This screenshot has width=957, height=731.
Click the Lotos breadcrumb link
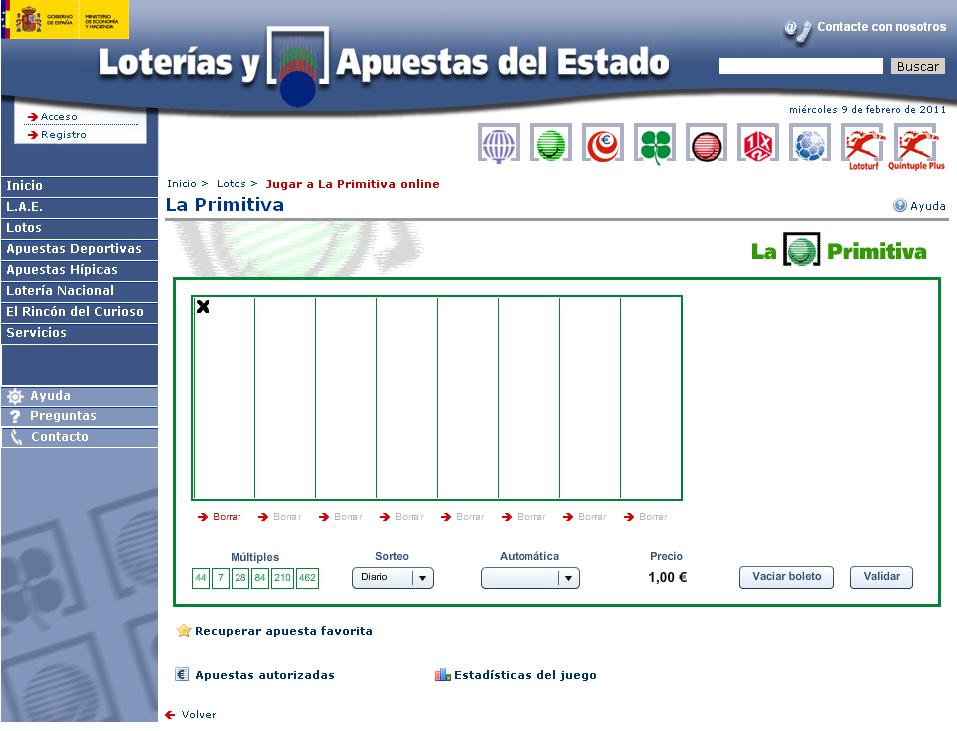[x=231, y=184]
